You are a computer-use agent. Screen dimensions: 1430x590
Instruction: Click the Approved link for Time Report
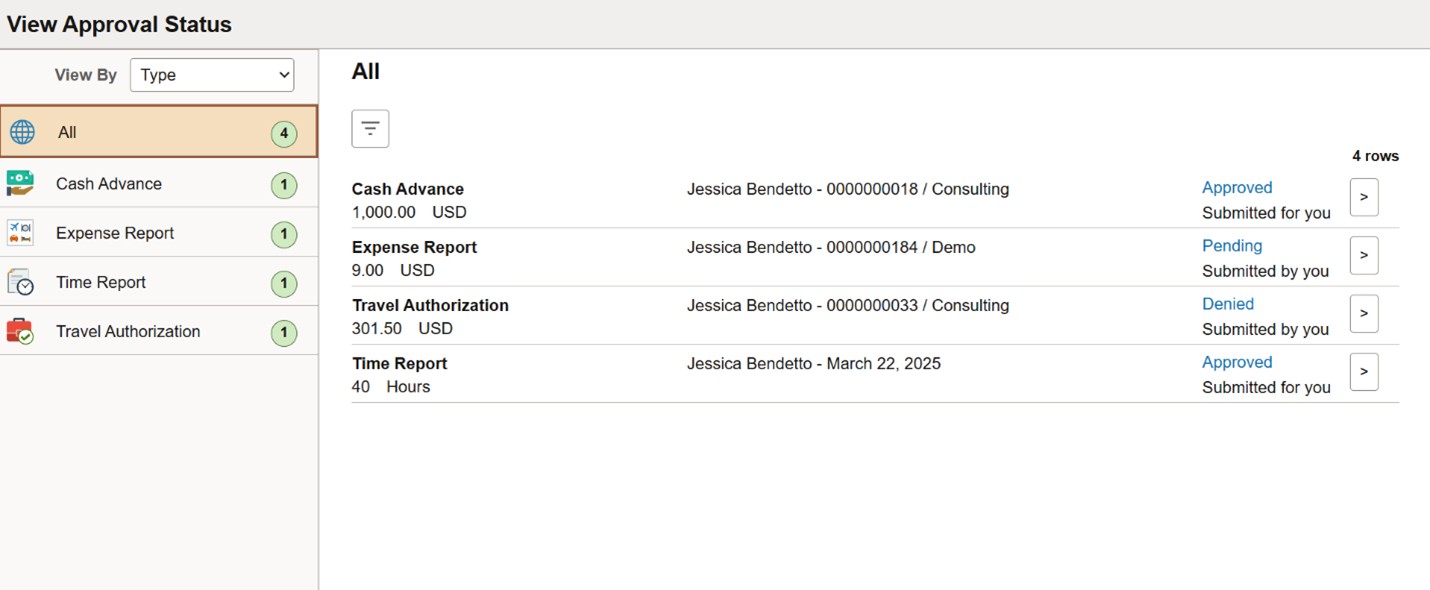pyautogui.click(x=1237, y=363)
